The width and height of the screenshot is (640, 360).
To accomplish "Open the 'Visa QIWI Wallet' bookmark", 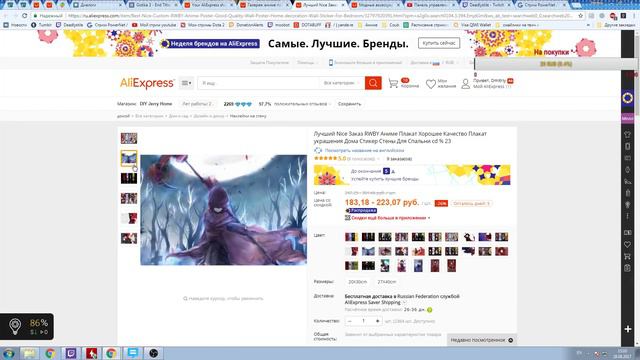I will click(473, 25).
